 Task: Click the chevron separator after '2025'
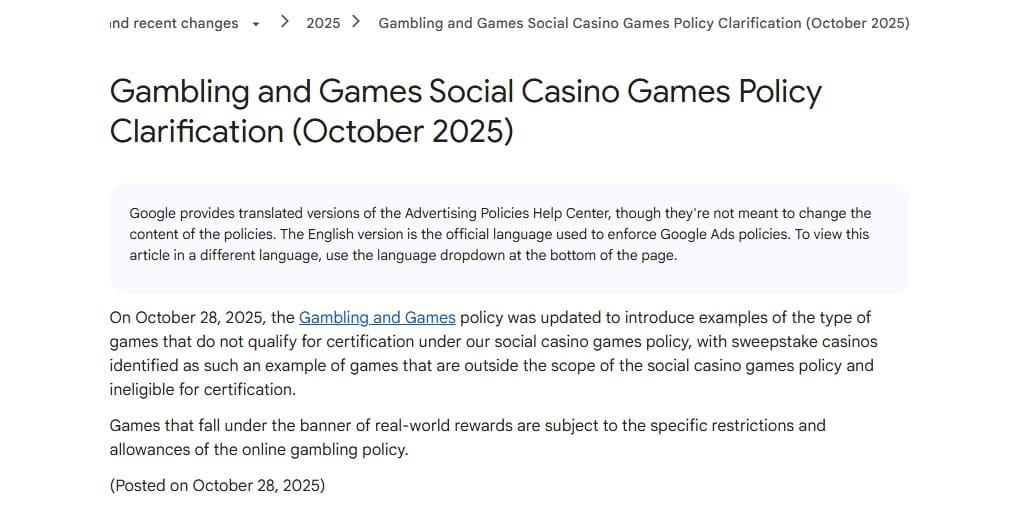tap(356, 22)
